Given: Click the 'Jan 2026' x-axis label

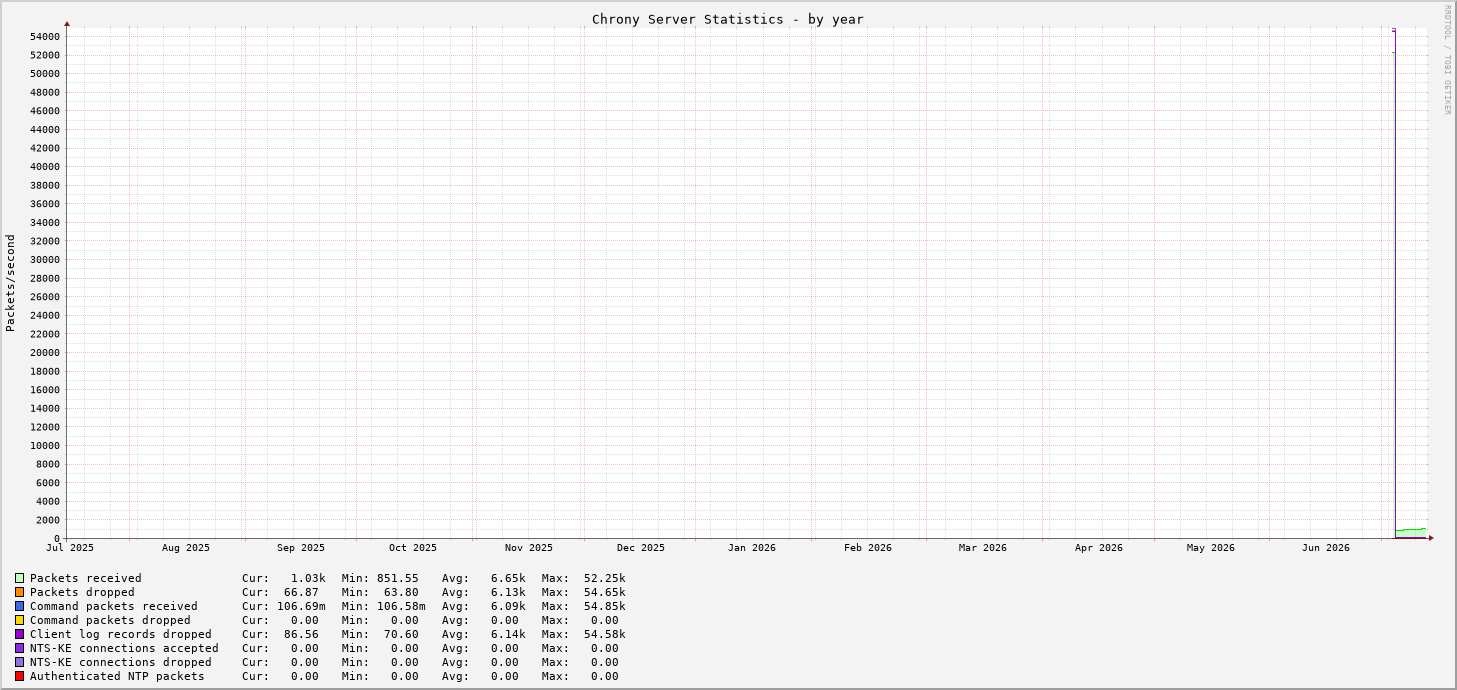Looking at the screenshot, I should click(x=752, y=548).
